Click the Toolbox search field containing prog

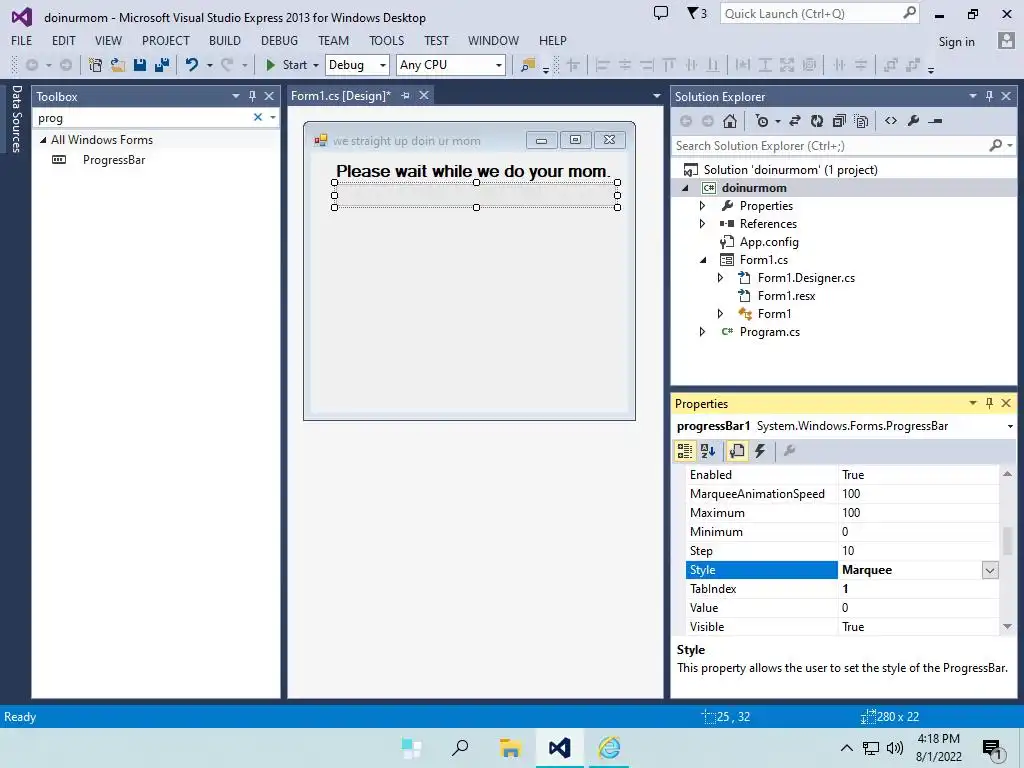click(142, 118)
